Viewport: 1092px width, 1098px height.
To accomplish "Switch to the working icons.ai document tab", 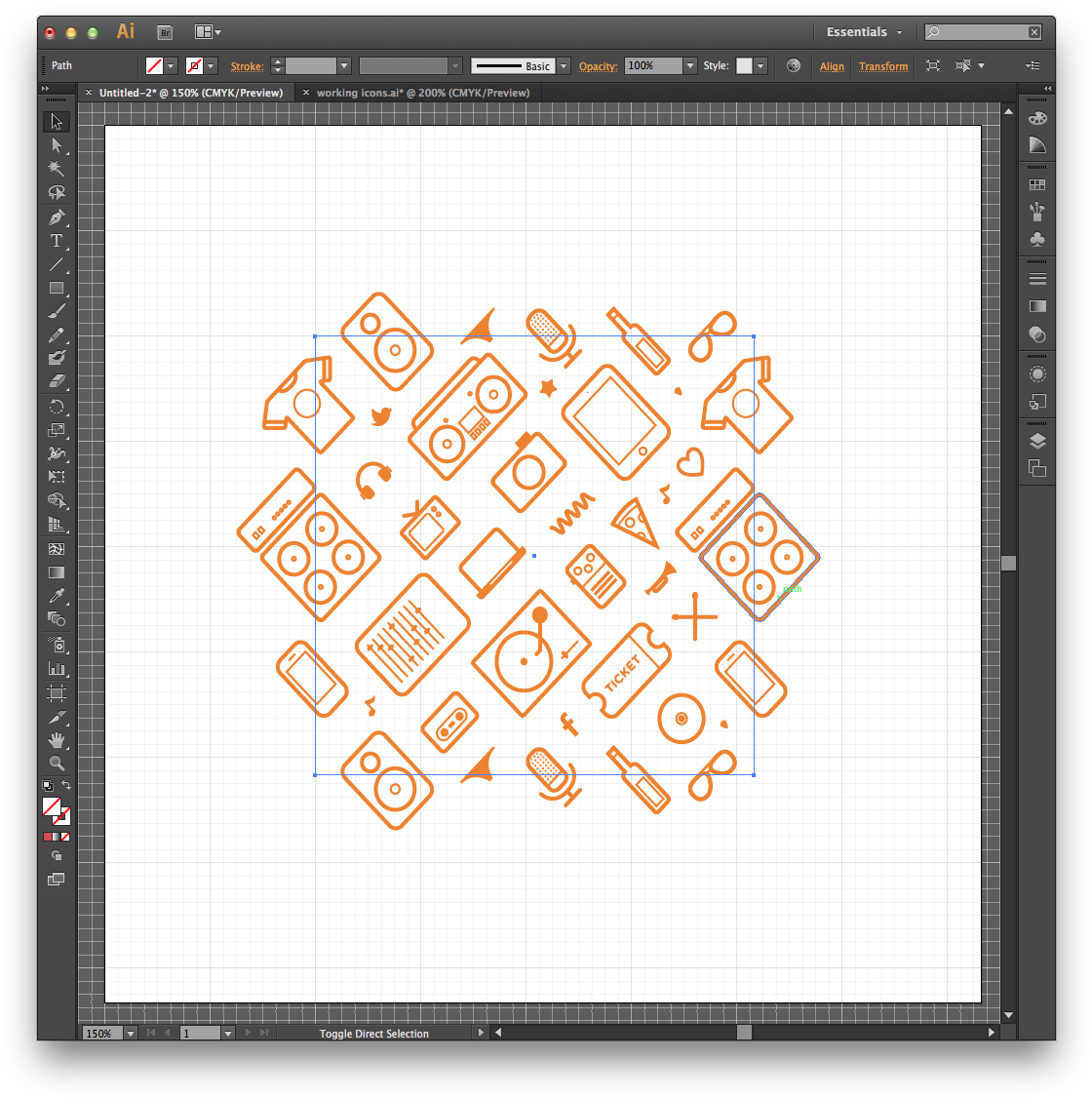I will click(x=419, y=92).
